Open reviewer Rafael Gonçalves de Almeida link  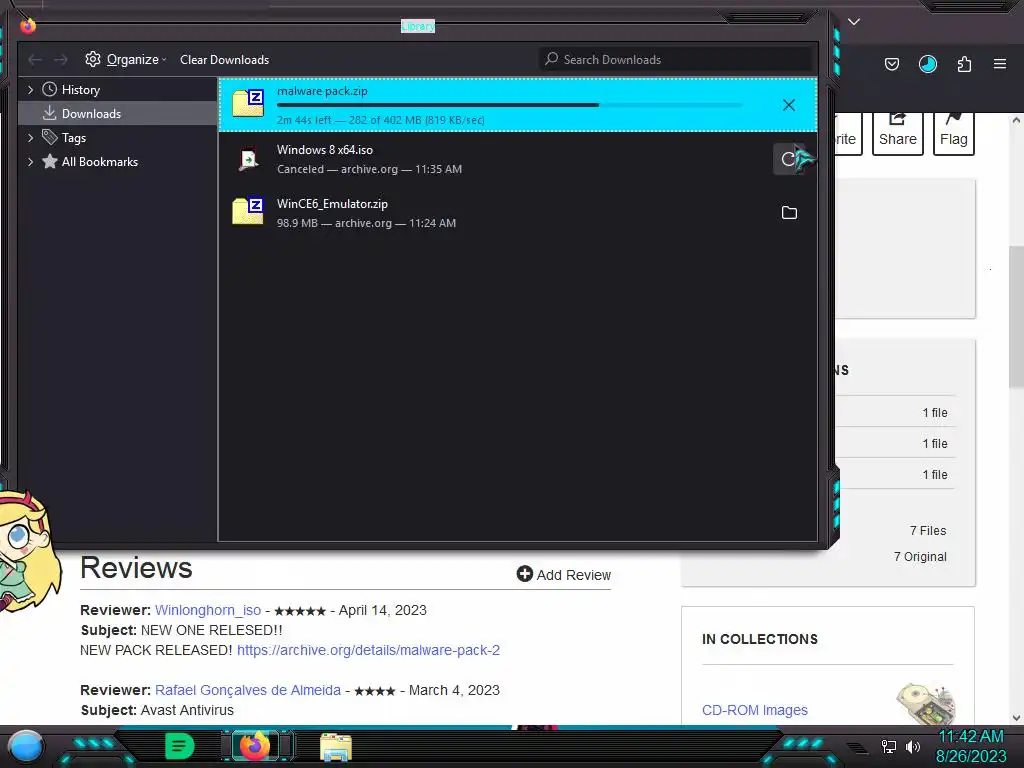248,690
